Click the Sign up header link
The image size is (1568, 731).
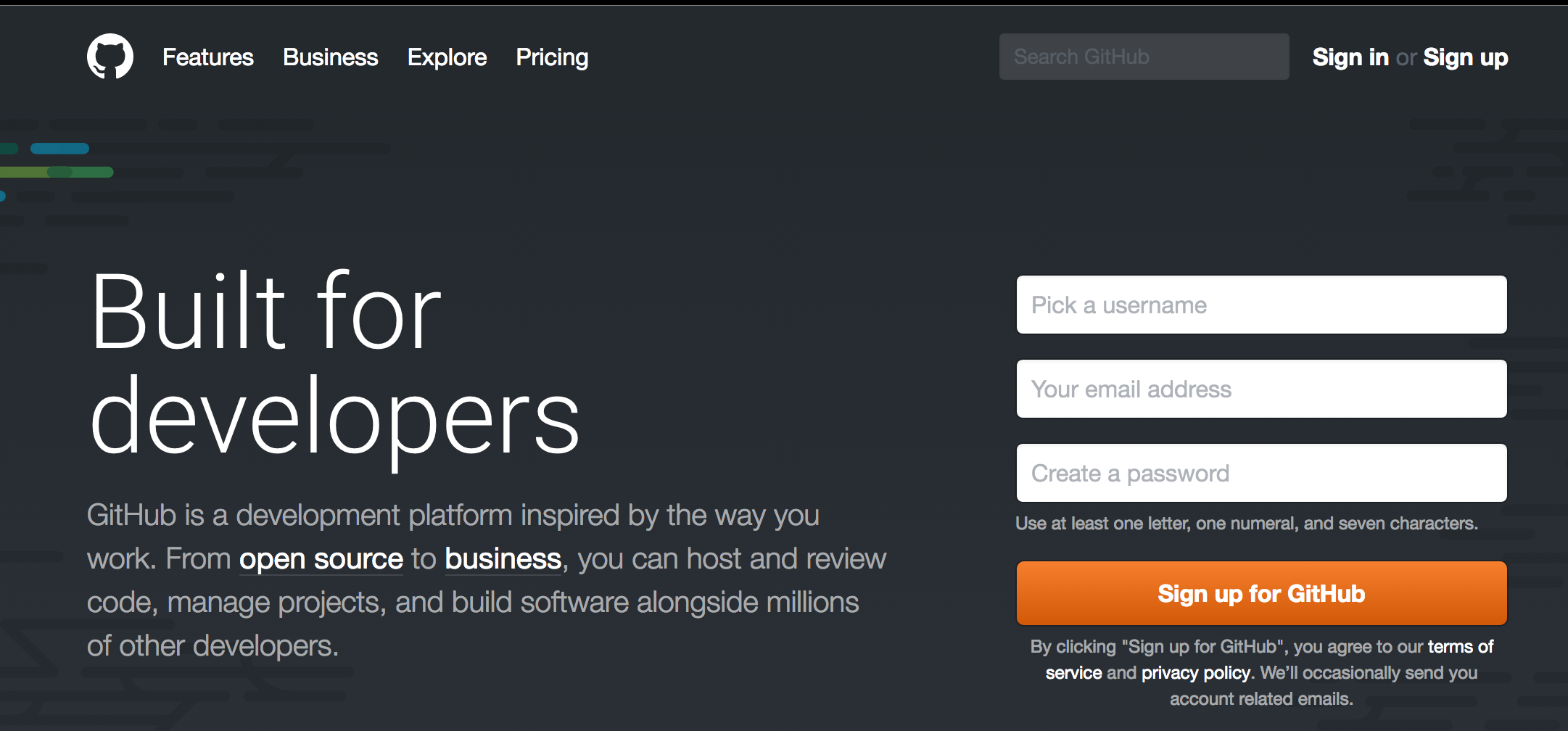pos(1465,57)
